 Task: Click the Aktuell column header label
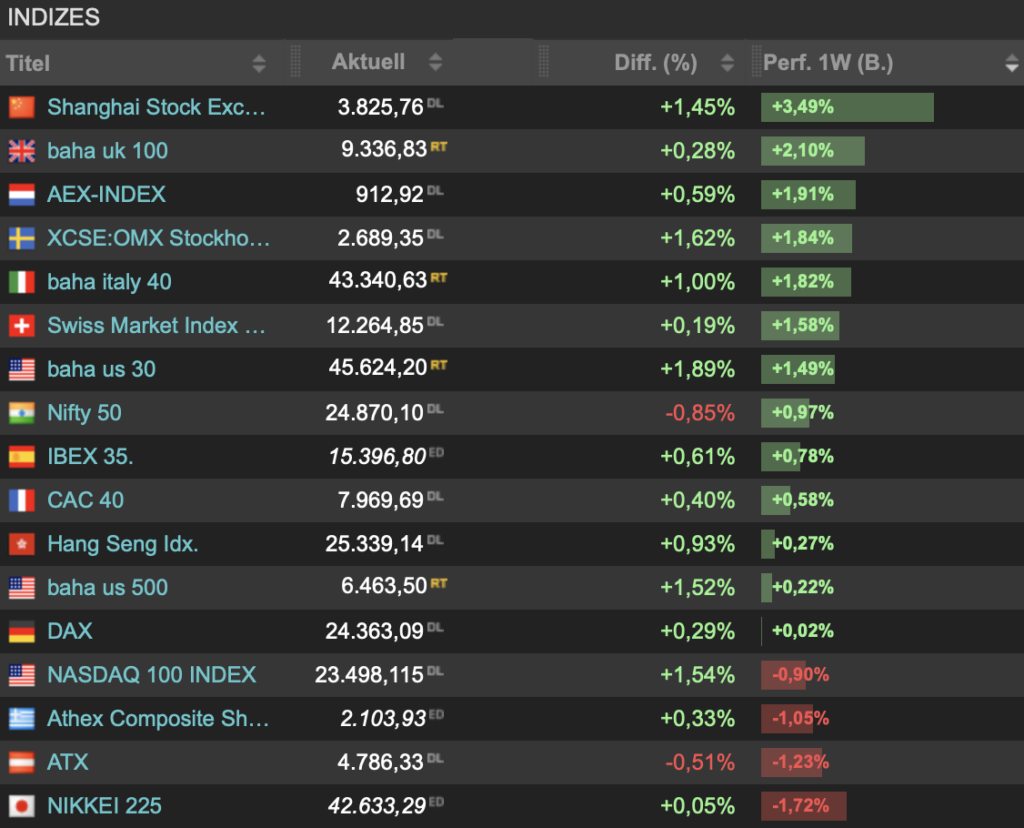coord(368,61)
